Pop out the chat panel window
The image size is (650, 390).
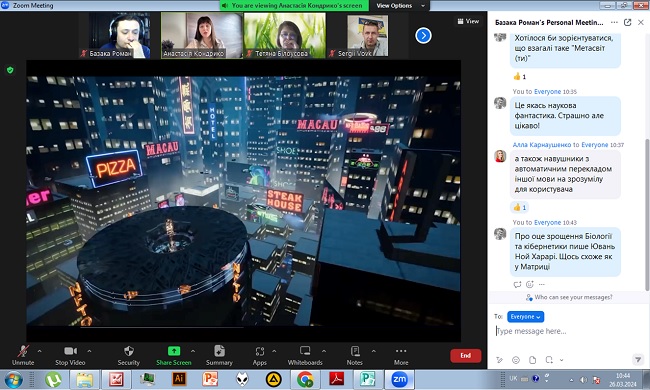(628, 22)
